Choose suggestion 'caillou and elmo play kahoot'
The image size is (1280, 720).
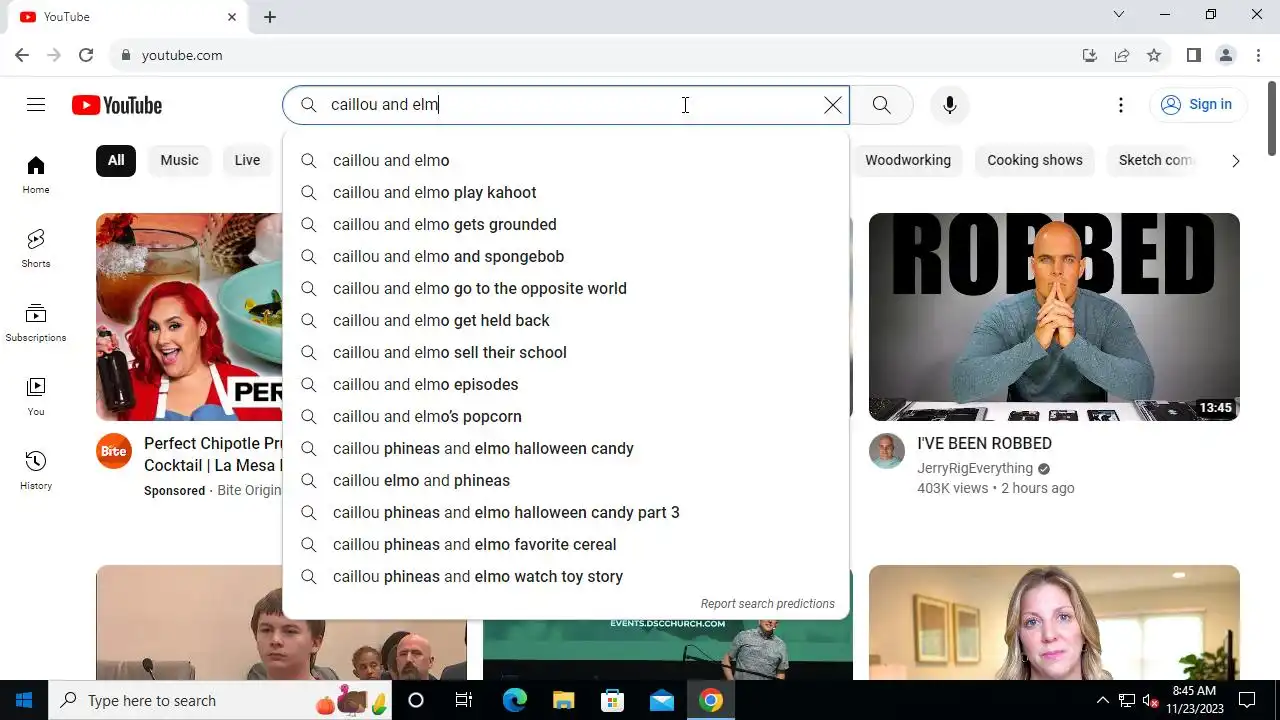pos(566,192)
